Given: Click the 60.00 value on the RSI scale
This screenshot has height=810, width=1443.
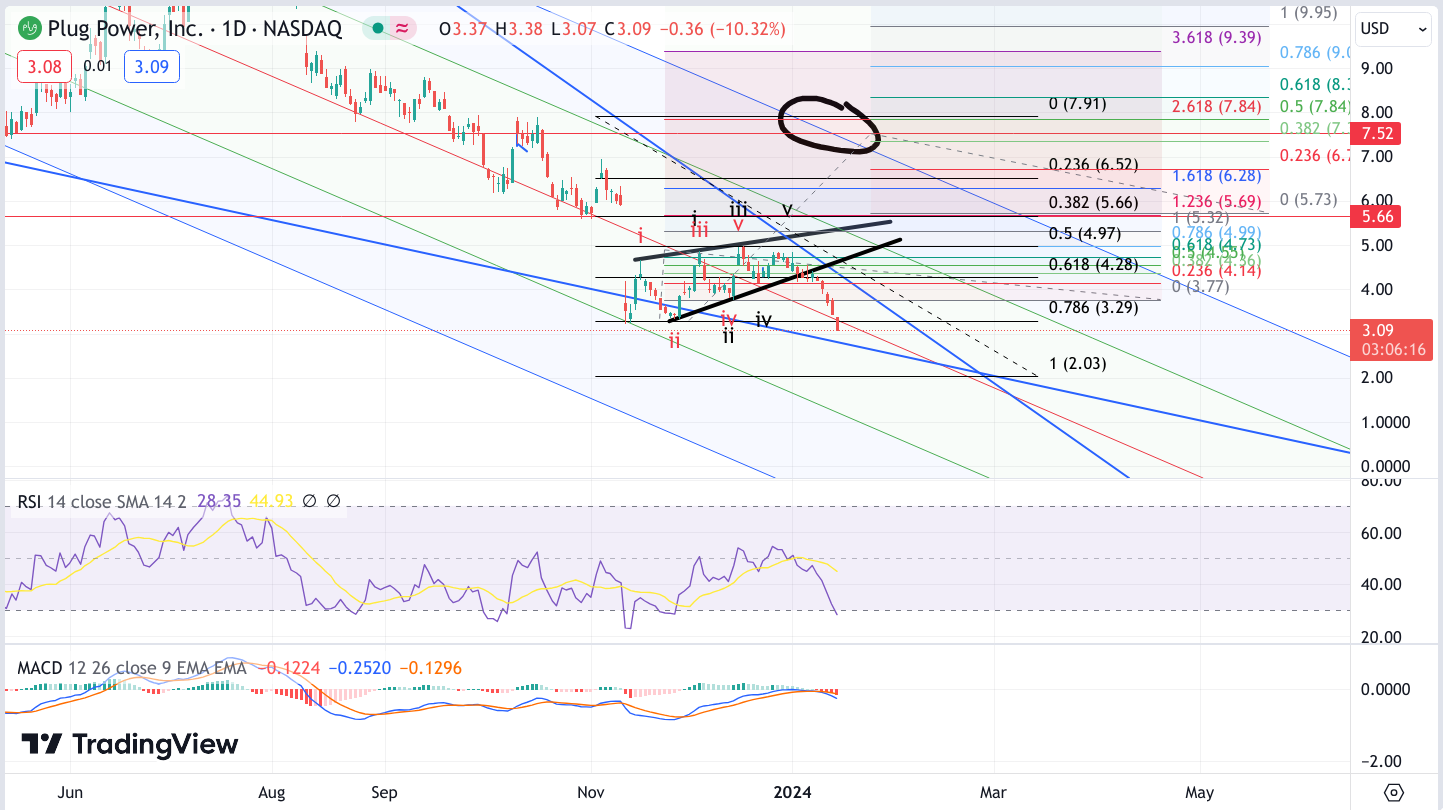Looking at the screenshot, I should coord(1381,533).
